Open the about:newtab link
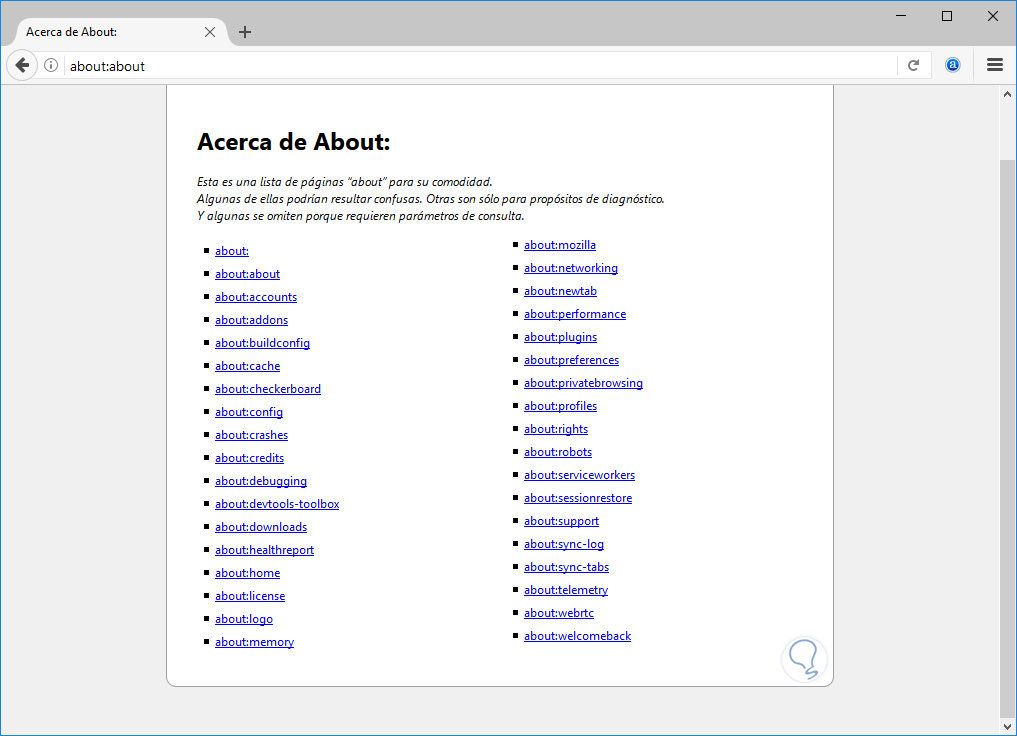The width and height of the screenshot is (1017, 736). [560, 291]
